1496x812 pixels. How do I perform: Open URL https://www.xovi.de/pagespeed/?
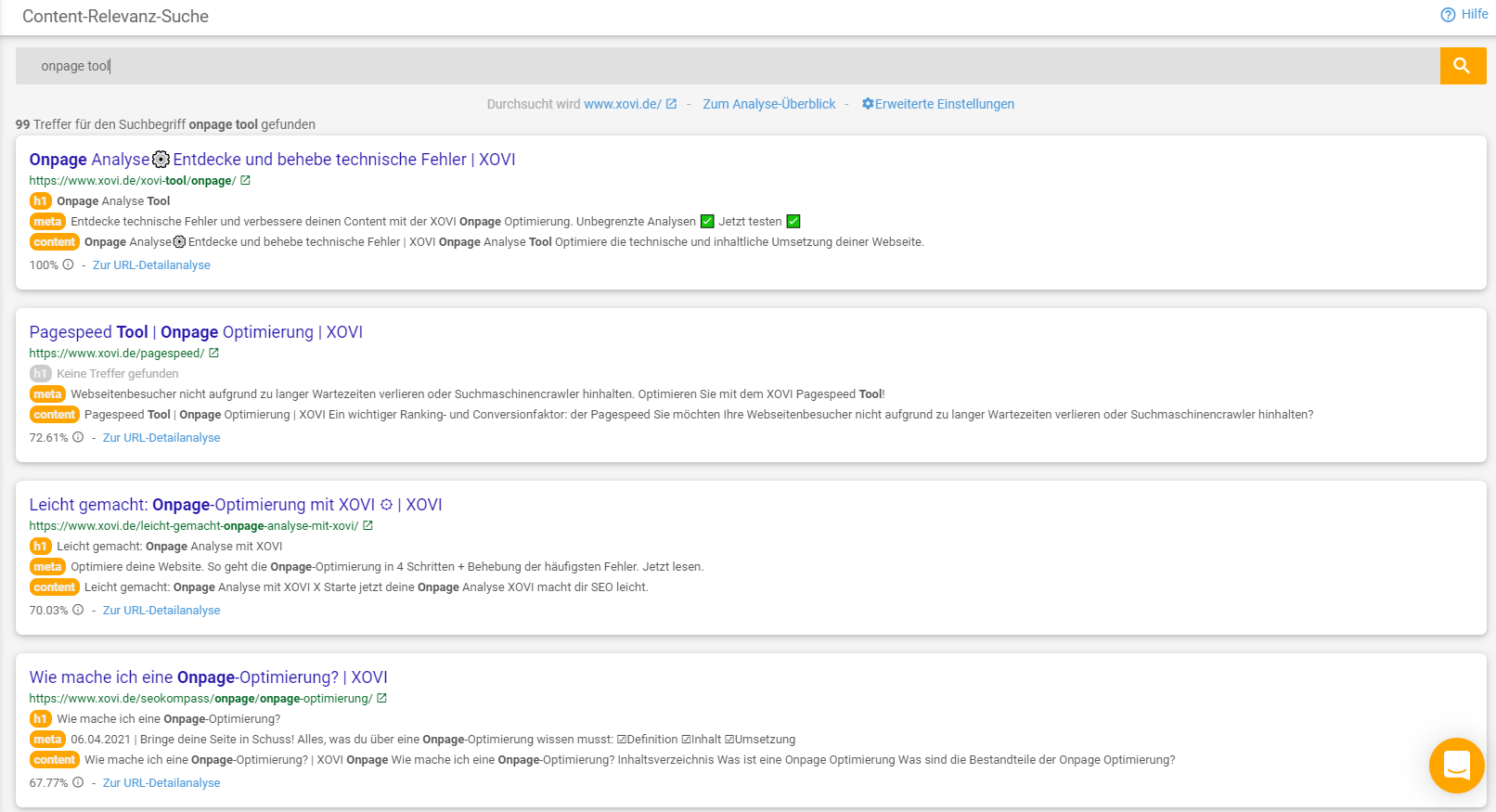(117, 354)
